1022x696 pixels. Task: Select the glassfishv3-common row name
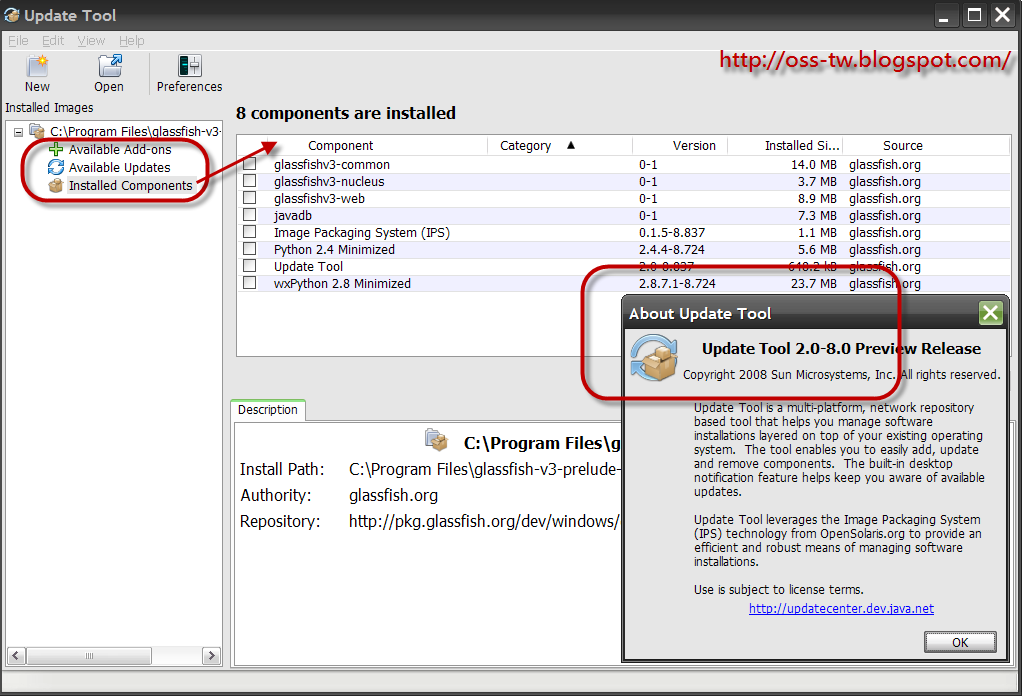(x=332, y=165)
